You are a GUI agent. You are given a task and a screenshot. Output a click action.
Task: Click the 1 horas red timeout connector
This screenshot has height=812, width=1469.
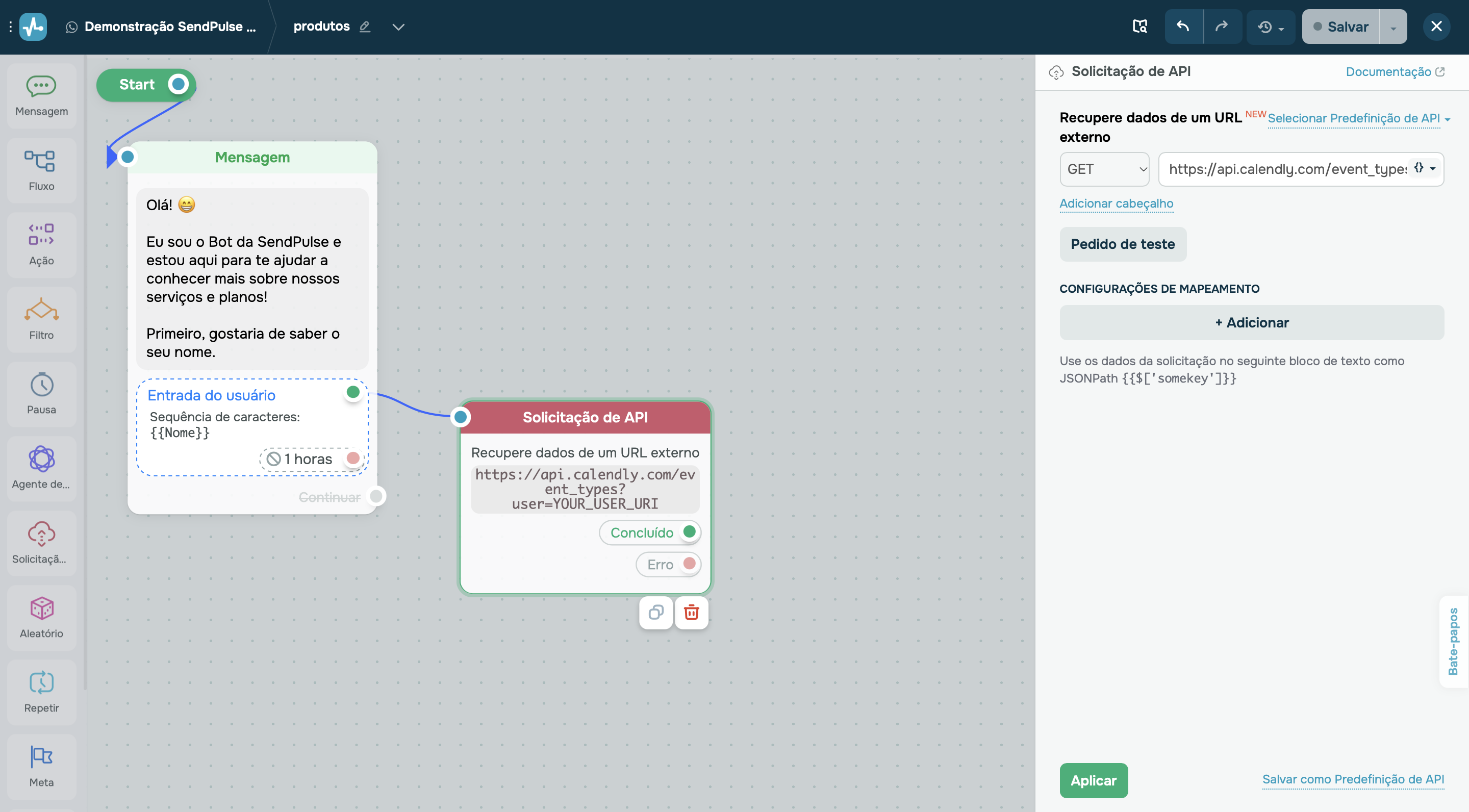coord(353,459)
